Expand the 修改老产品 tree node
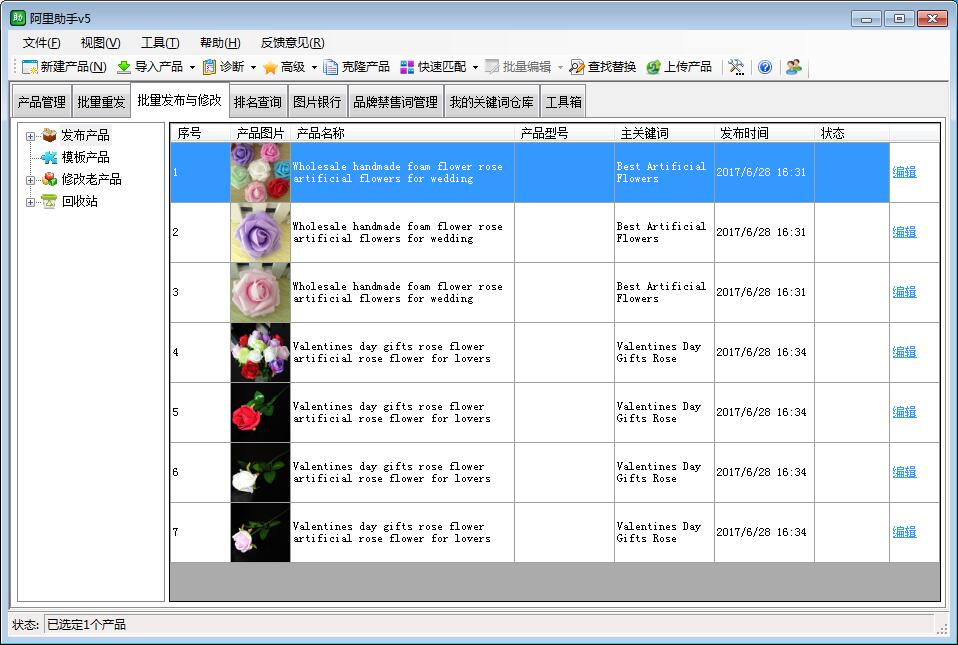The width and height of the screenshot is (958, 645). 30,180
